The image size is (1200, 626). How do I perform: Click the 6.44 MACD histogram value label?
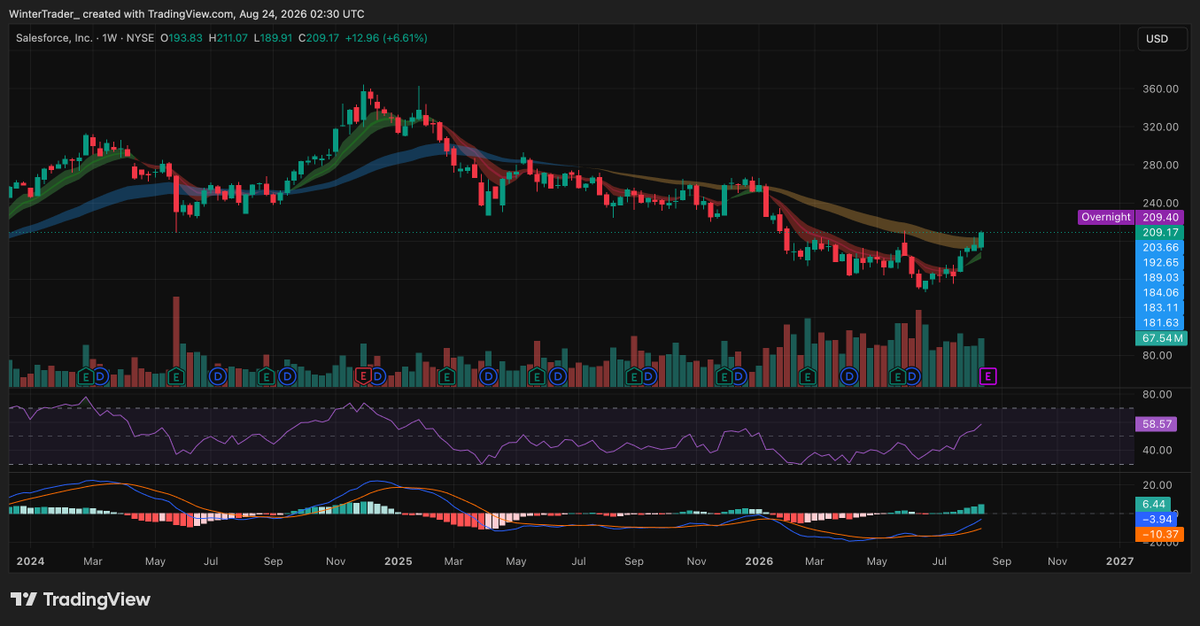click(1153, 504)
